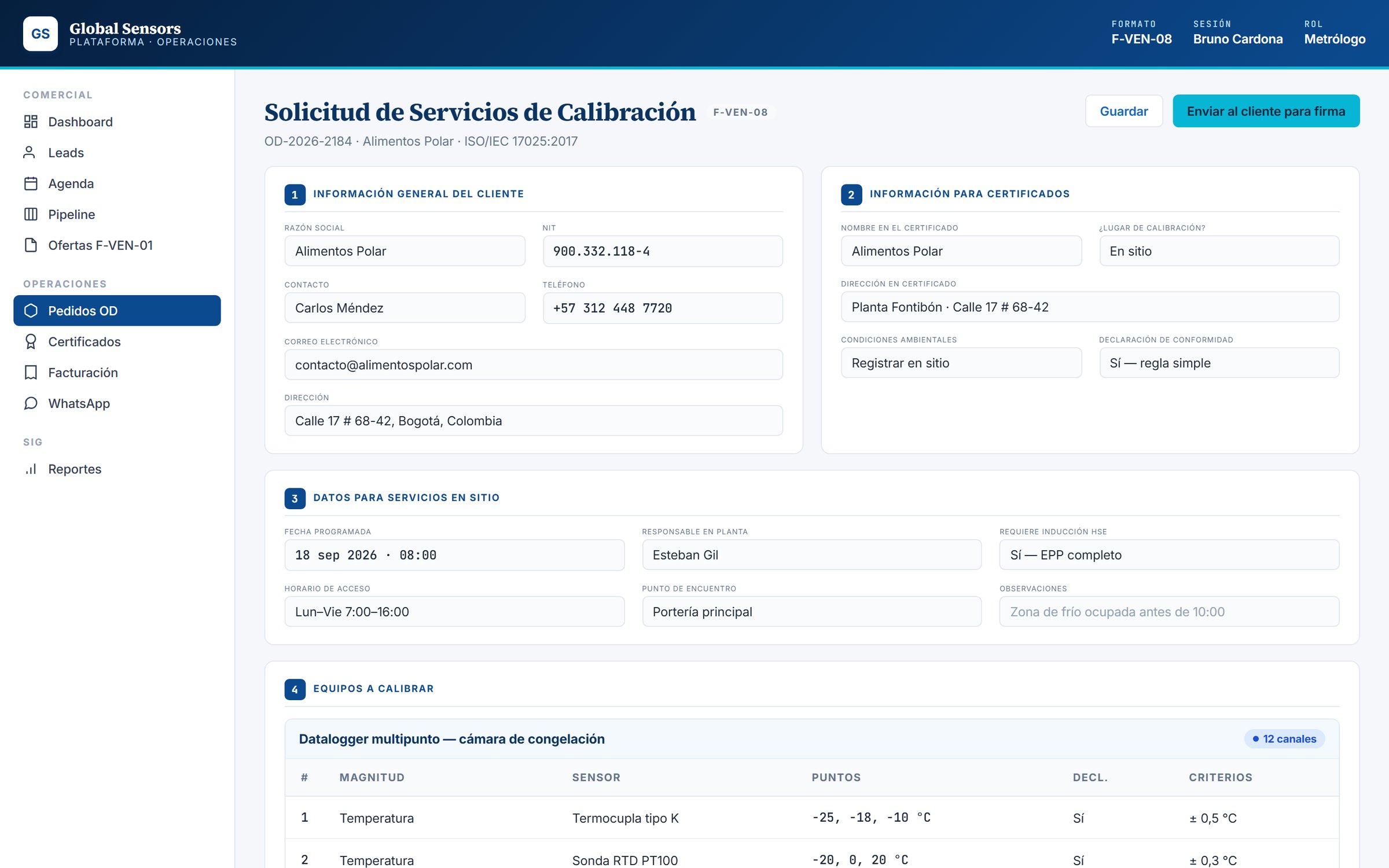Click the Dashboard grid icon in sidebar
Screen dimensions: 1389x868
pyautogui.click(x=31, y=122)
